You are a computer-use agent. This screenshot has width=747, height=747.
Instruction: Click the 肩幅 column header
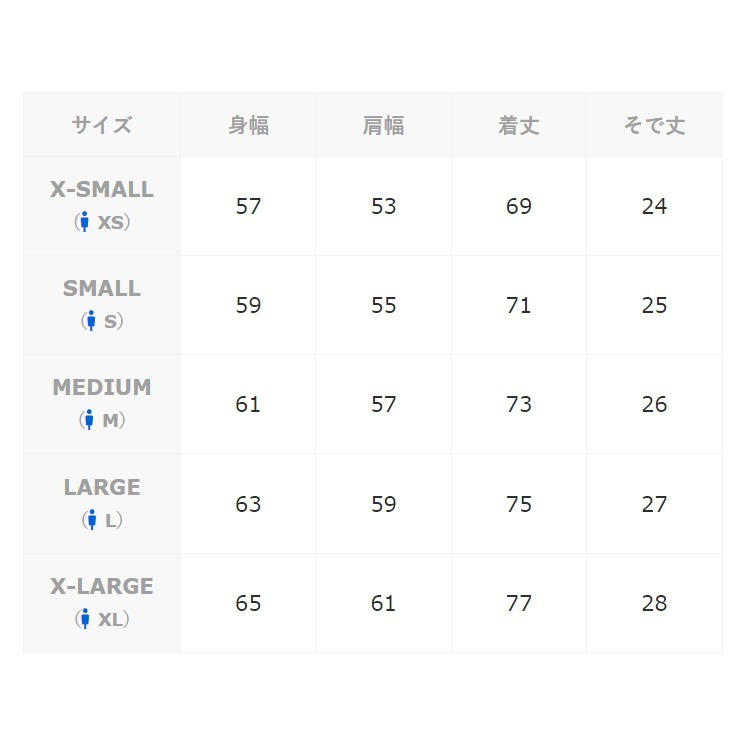(383, 125)
